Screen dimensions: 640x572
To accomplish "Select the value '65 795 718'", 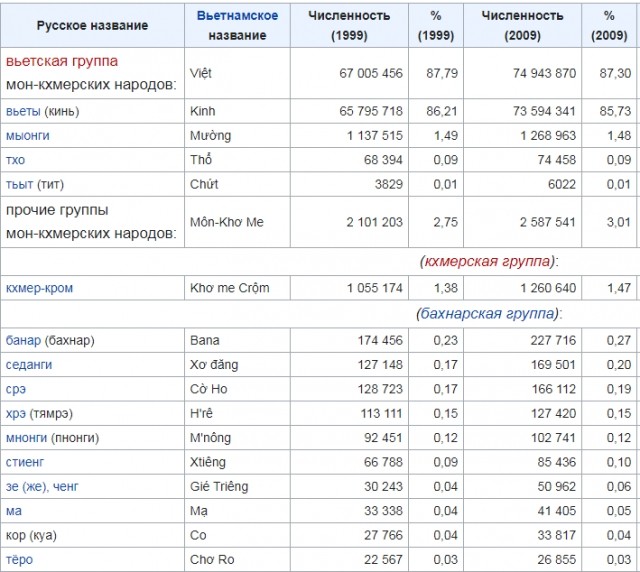I will [371, 111].
